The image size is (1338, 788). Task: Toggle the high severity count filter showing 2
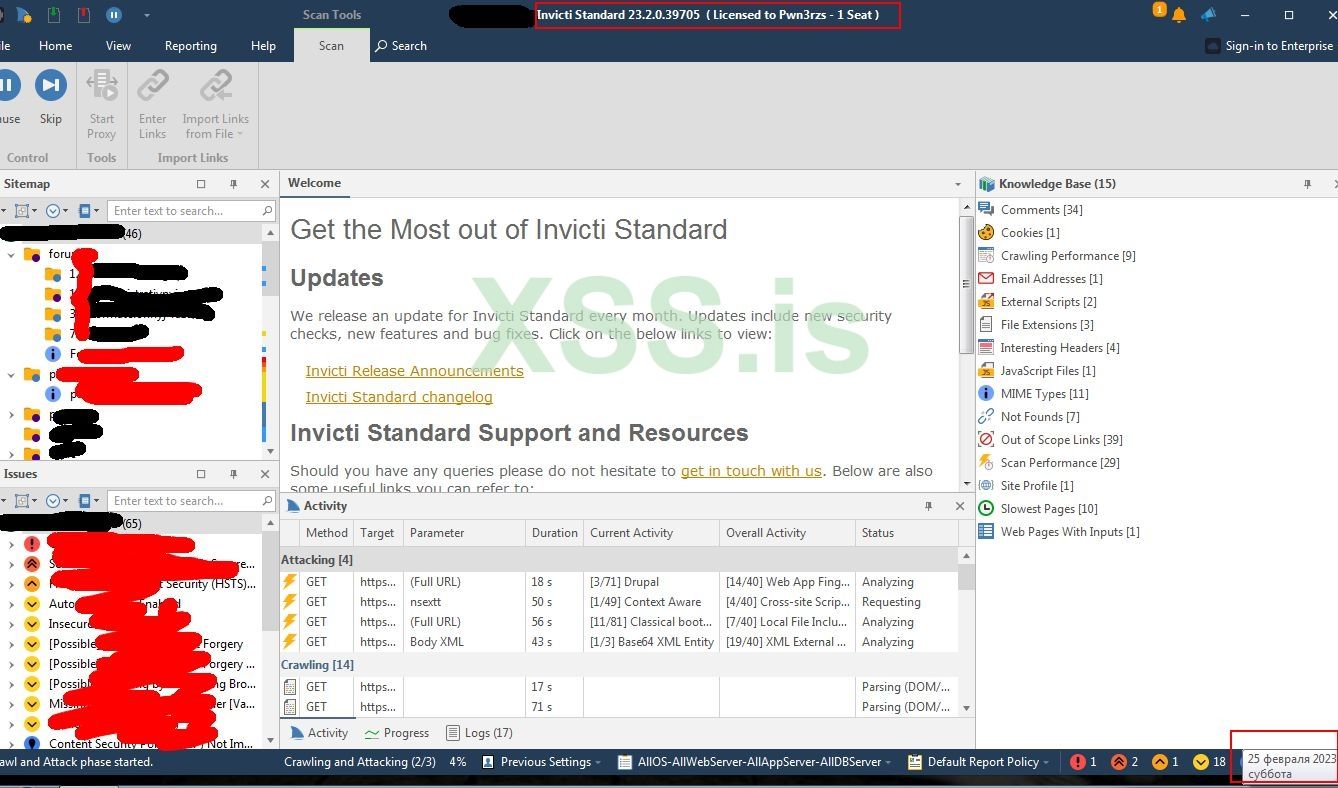tap(1125, 762)
